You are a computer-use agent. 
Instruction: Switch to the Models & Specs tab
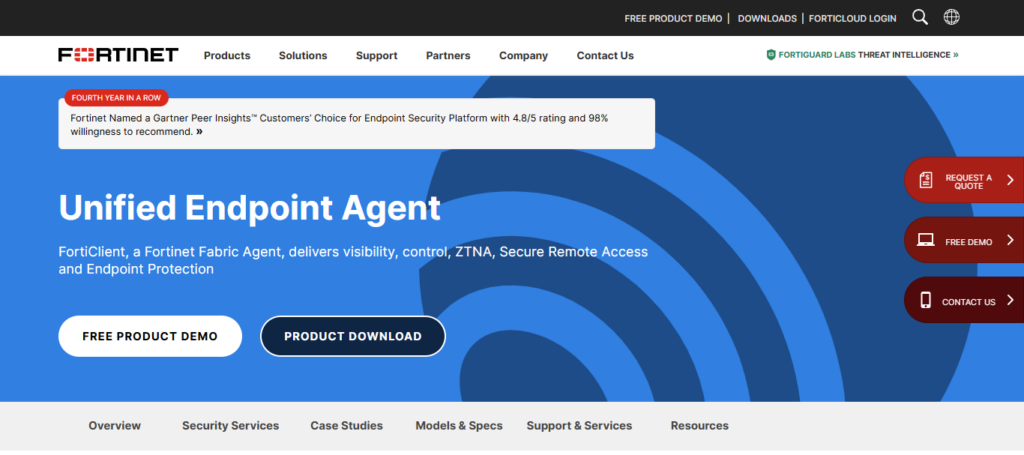coord(459,426)
